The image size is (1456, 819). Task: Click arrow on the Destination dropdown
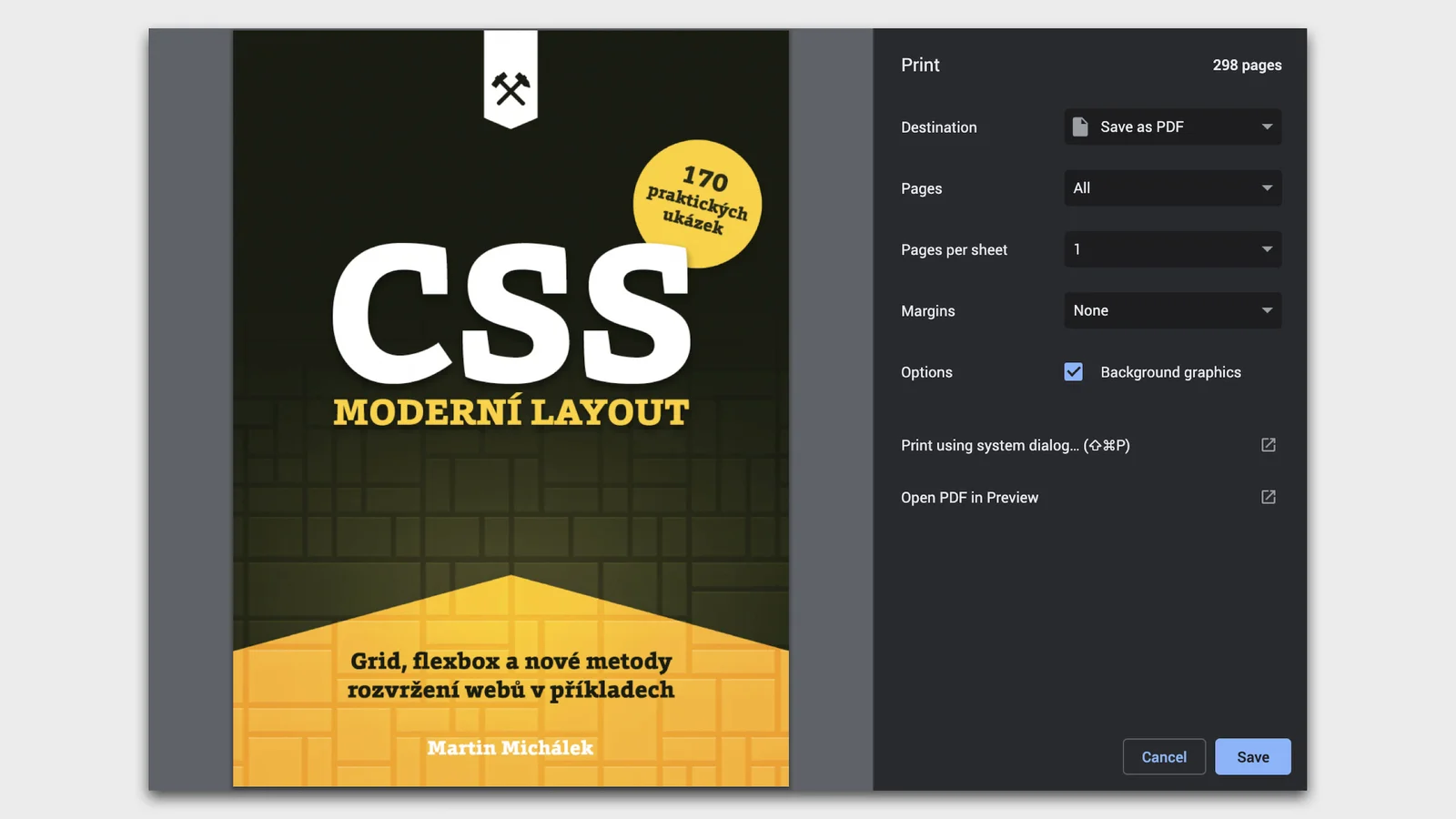coord(1267,126)
